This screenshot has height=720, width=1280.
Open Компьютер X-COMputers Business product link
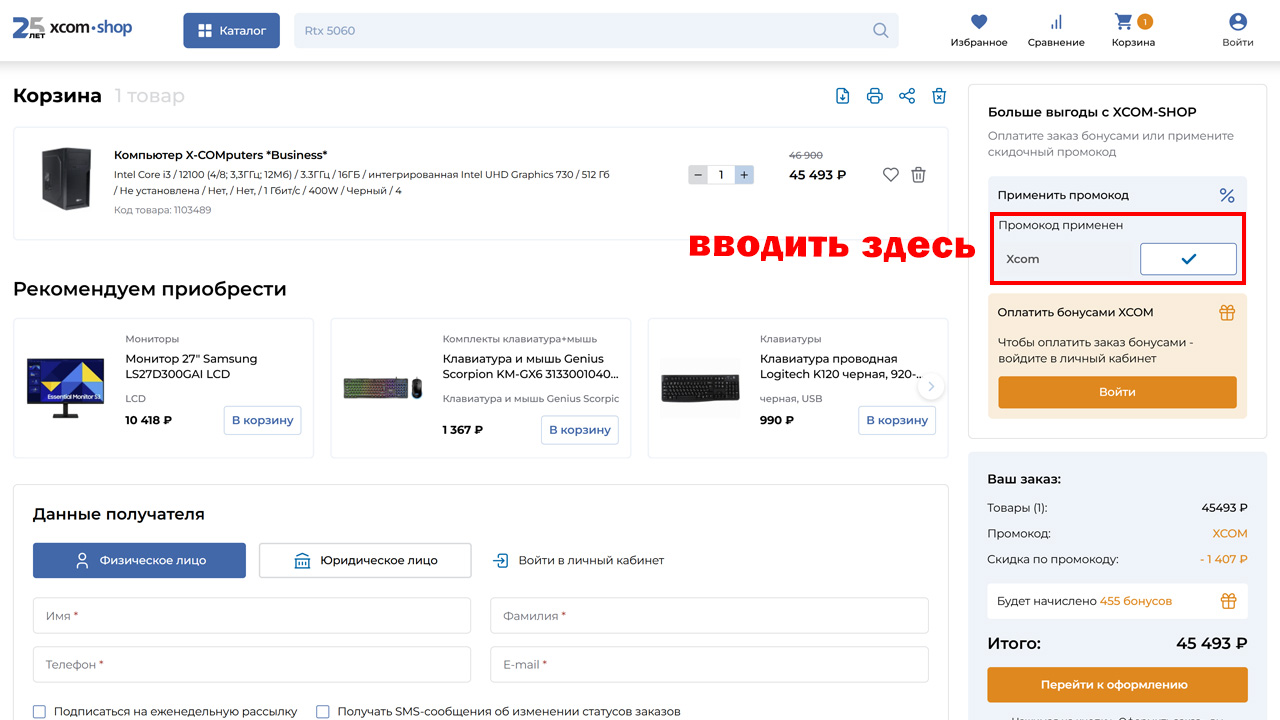tap(221, 155)
